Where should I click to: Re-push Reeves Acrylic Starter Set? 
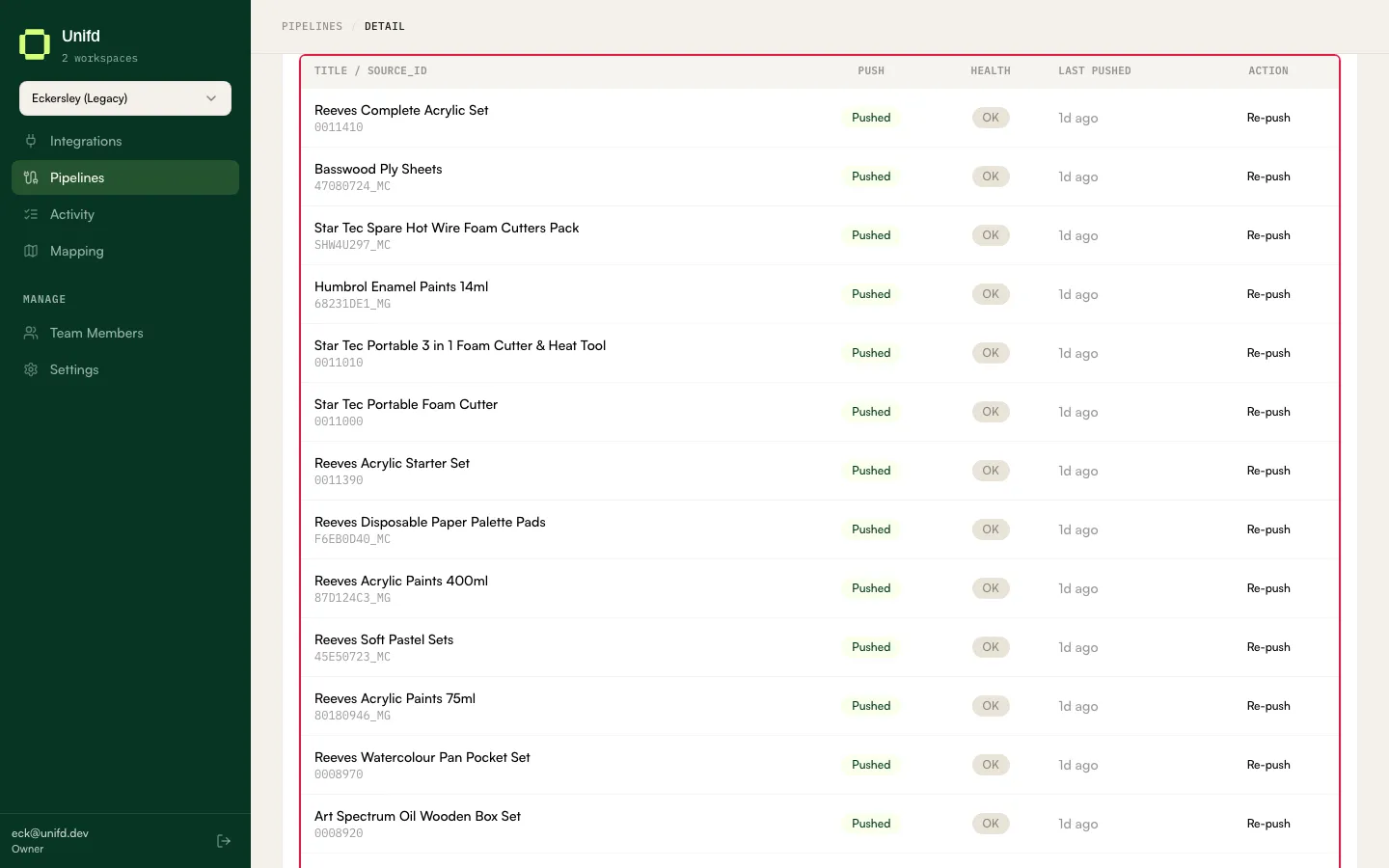click(x=1268, y=471)
